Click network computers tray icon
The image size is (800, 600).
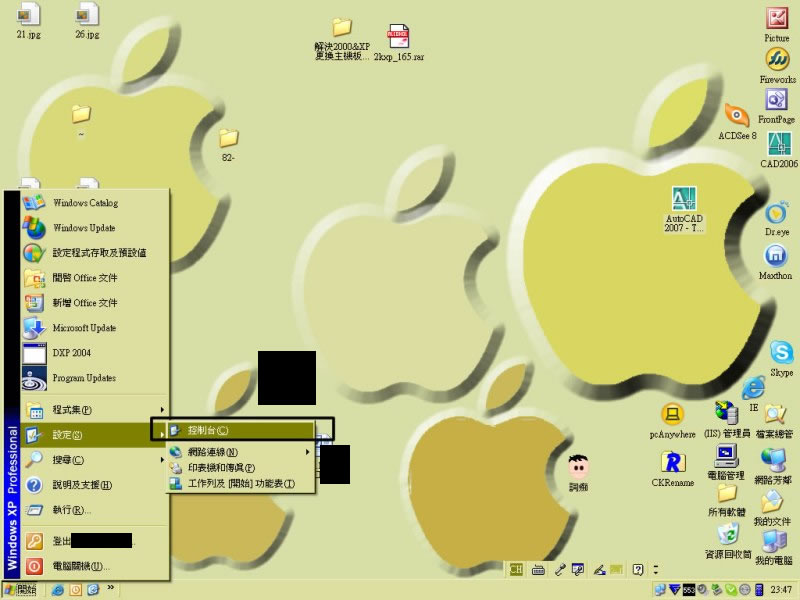[660, 590]
